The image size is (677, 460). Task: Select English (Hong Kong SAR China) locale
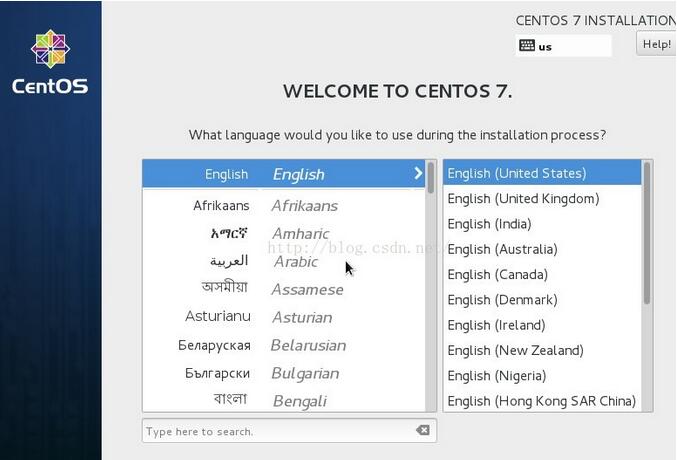pos(542,401)
